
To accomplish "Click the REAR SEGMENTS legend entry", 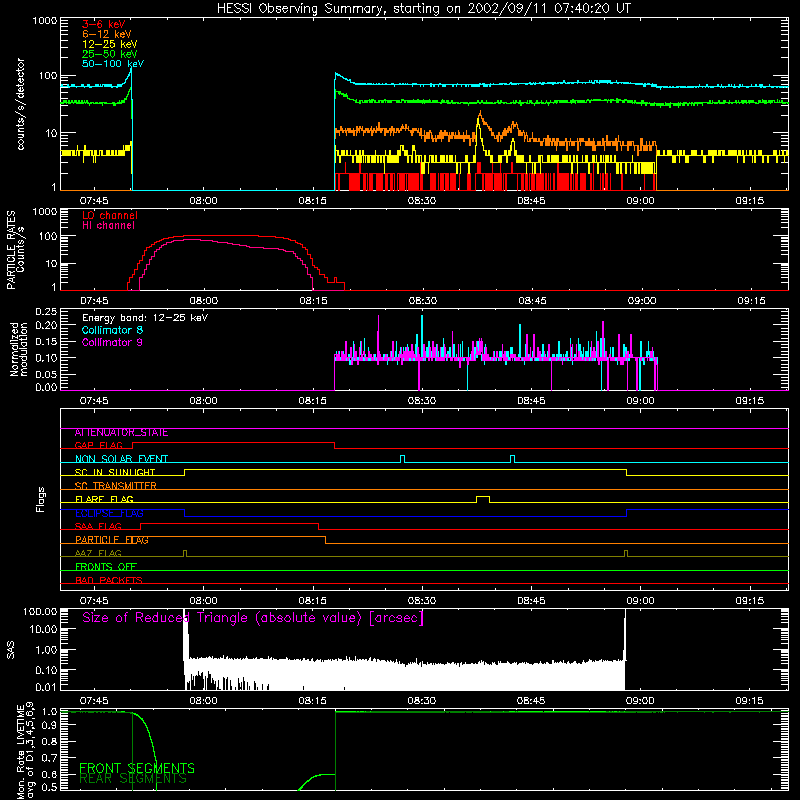I will (133, 779).
